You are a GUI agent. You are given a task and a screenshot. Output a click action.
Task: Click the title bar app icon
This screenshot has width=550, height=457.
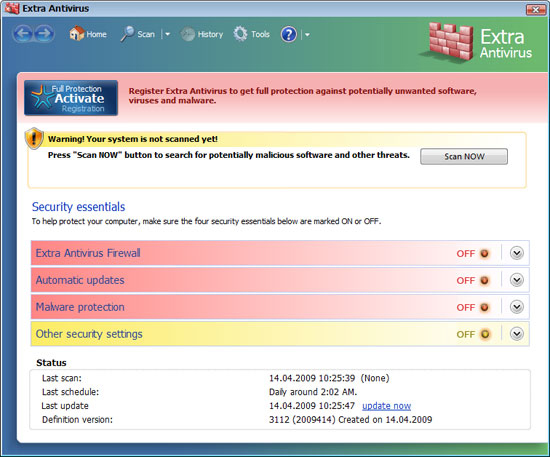(x=12, y=8)
